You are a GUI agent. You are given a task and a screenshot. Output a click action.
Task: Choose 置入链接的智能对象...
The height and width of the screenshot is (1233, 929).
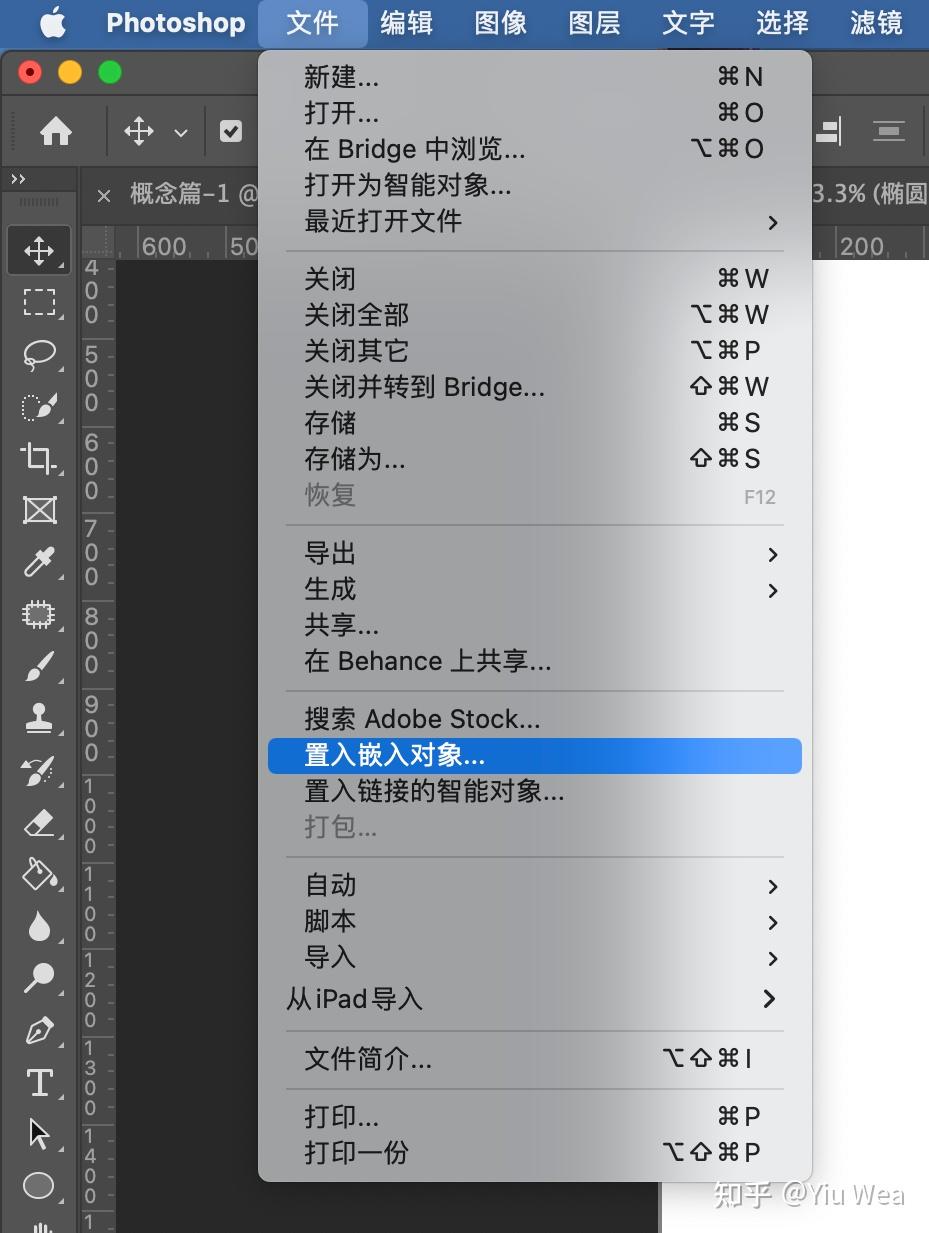click(535, 791)
